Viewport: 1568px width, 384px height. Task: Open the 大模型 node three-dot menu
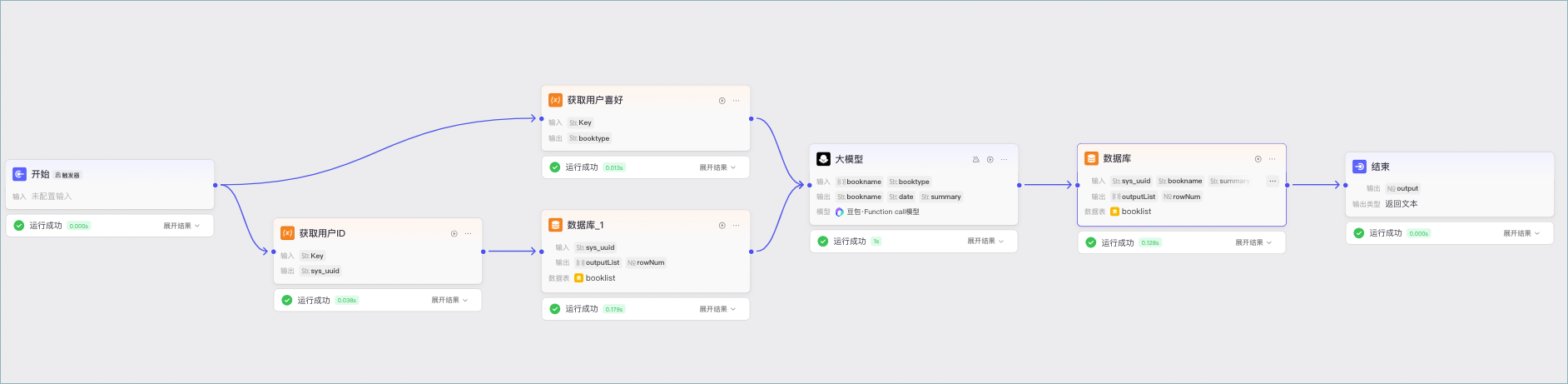pos(1004,160)
